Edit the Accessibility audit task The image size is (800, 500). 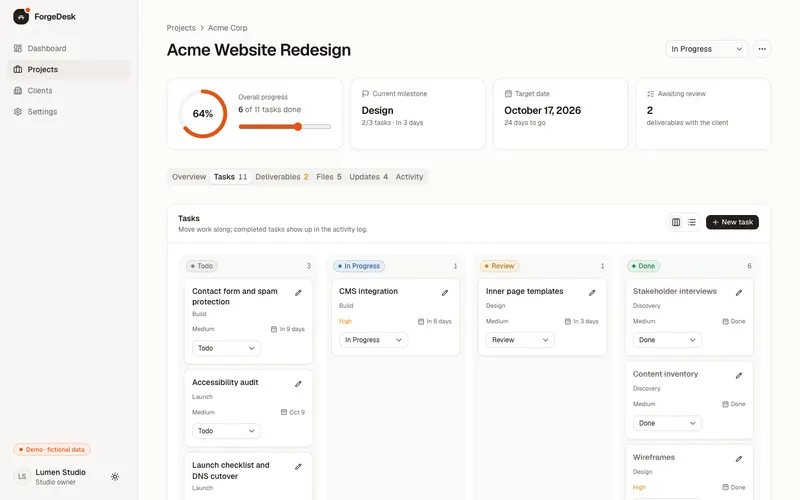point(298,384)
